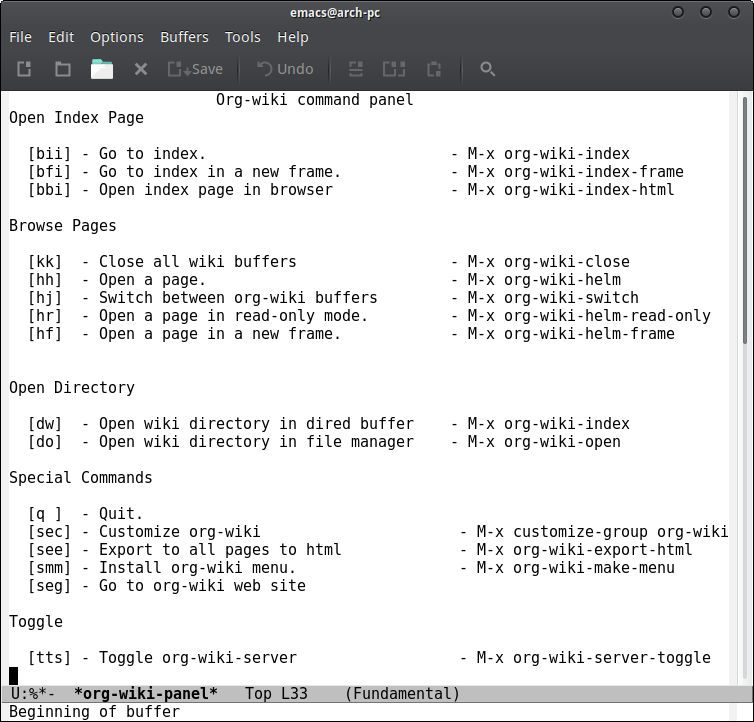Click the 'Org-wiki command panel' title

[314, 100]
